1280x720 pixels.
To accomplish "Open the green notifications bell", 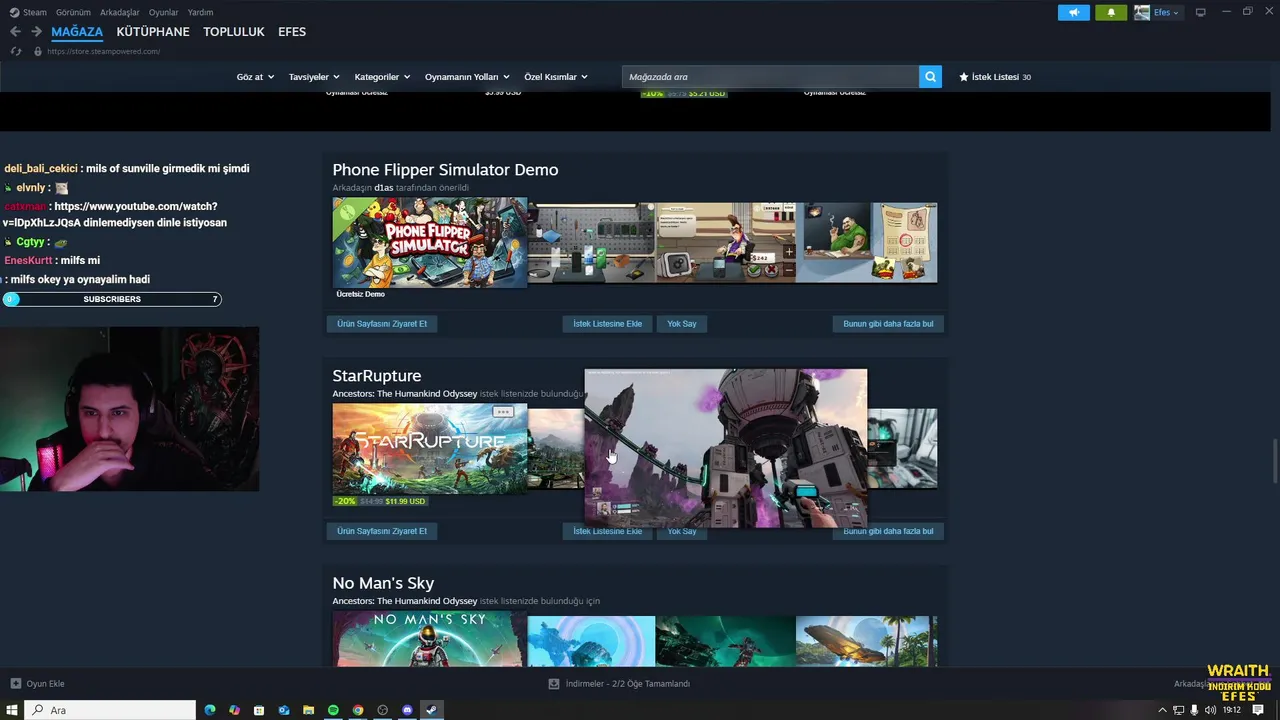I will tap(1111, 12).
